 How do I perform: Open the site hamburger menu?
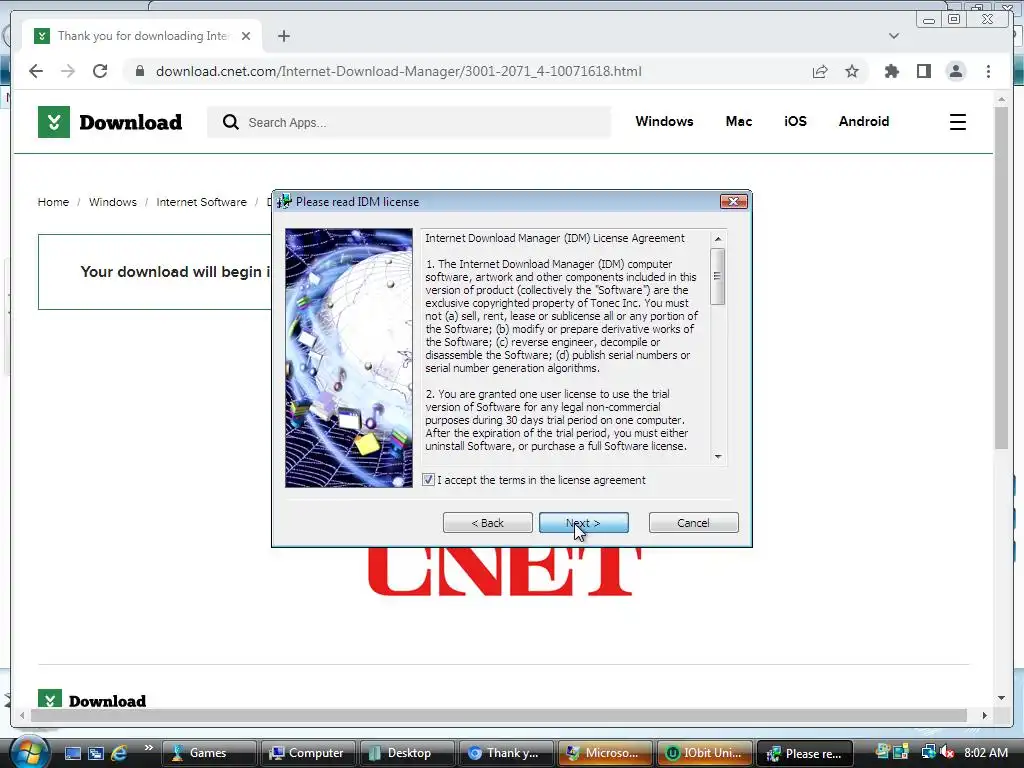point(957,122)
